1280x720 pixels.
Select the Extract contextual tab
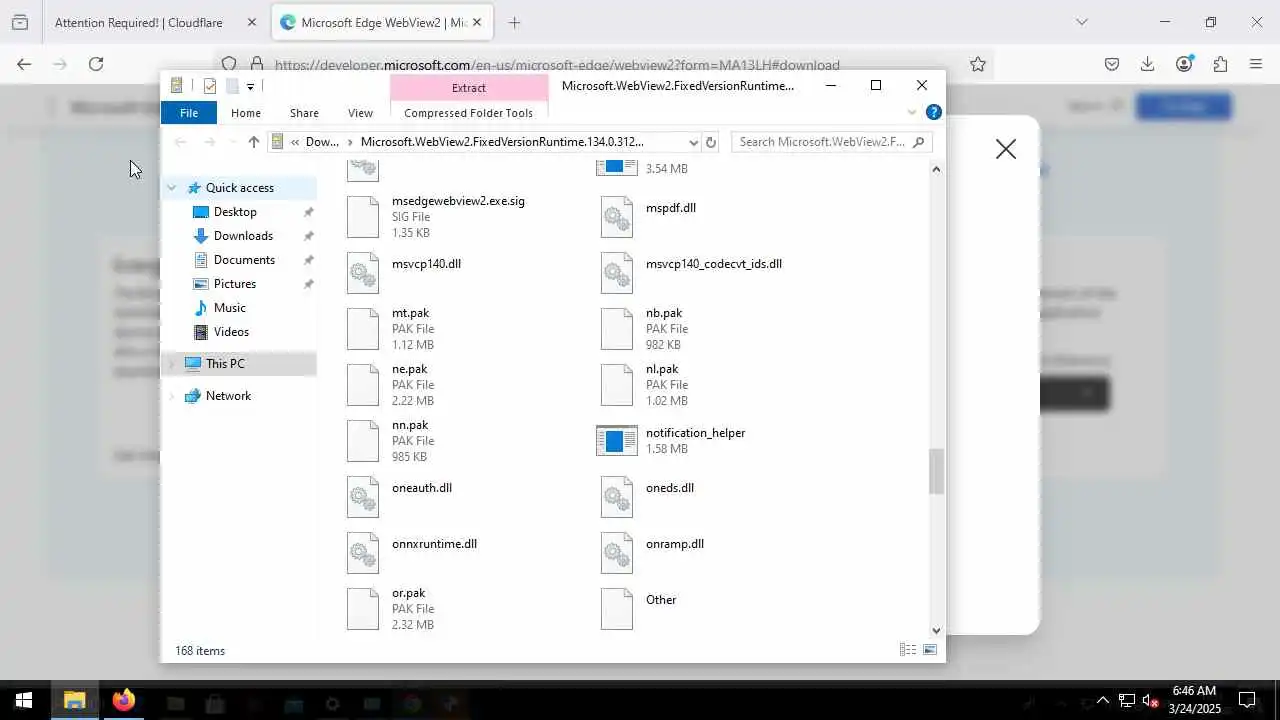[469, 87]
